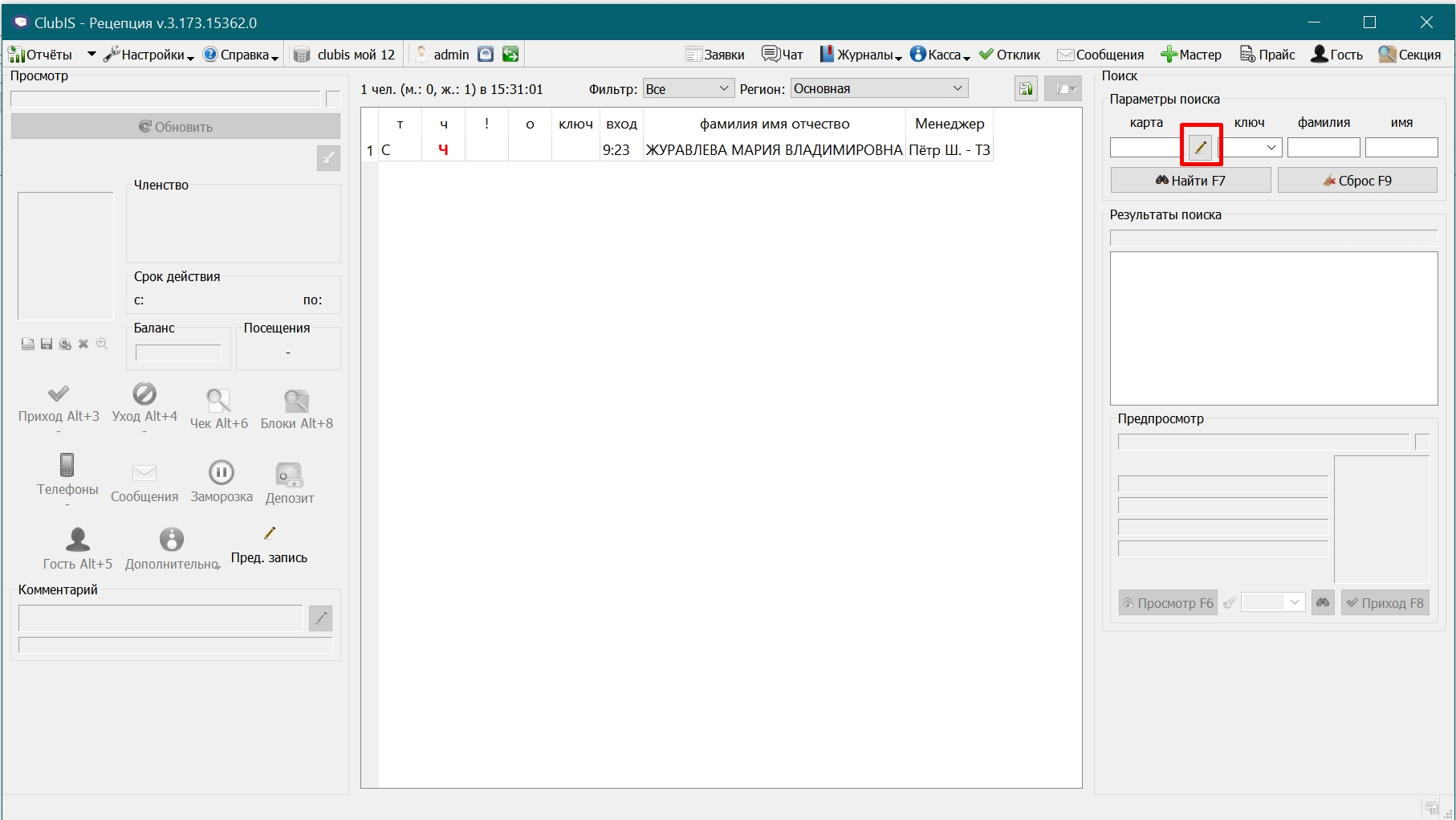This screenshot has height=820, width=1456.
Task: Click the binoculars button in Предпросмотр
Action: click(x=1323, y=602)
